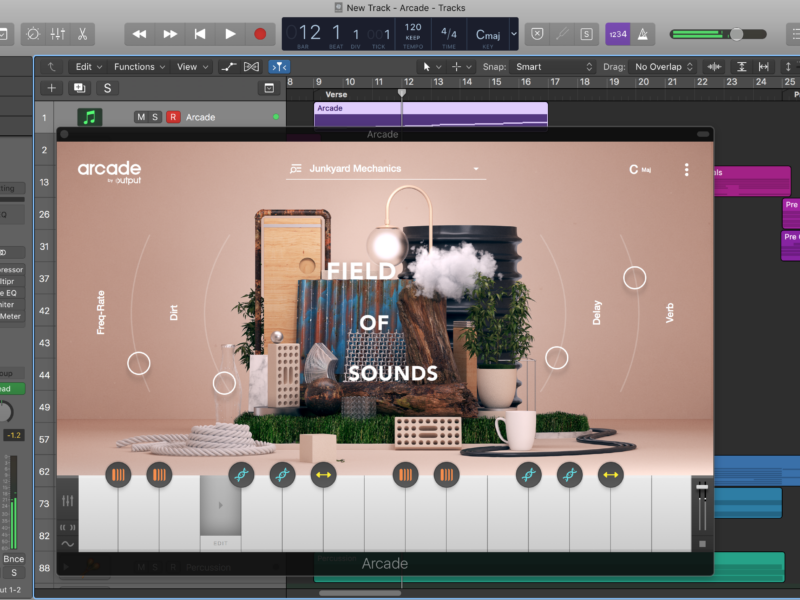The width and height of the screenshot is (800, 600).
Task: Click the add track plus button
Action: [52, 88]
